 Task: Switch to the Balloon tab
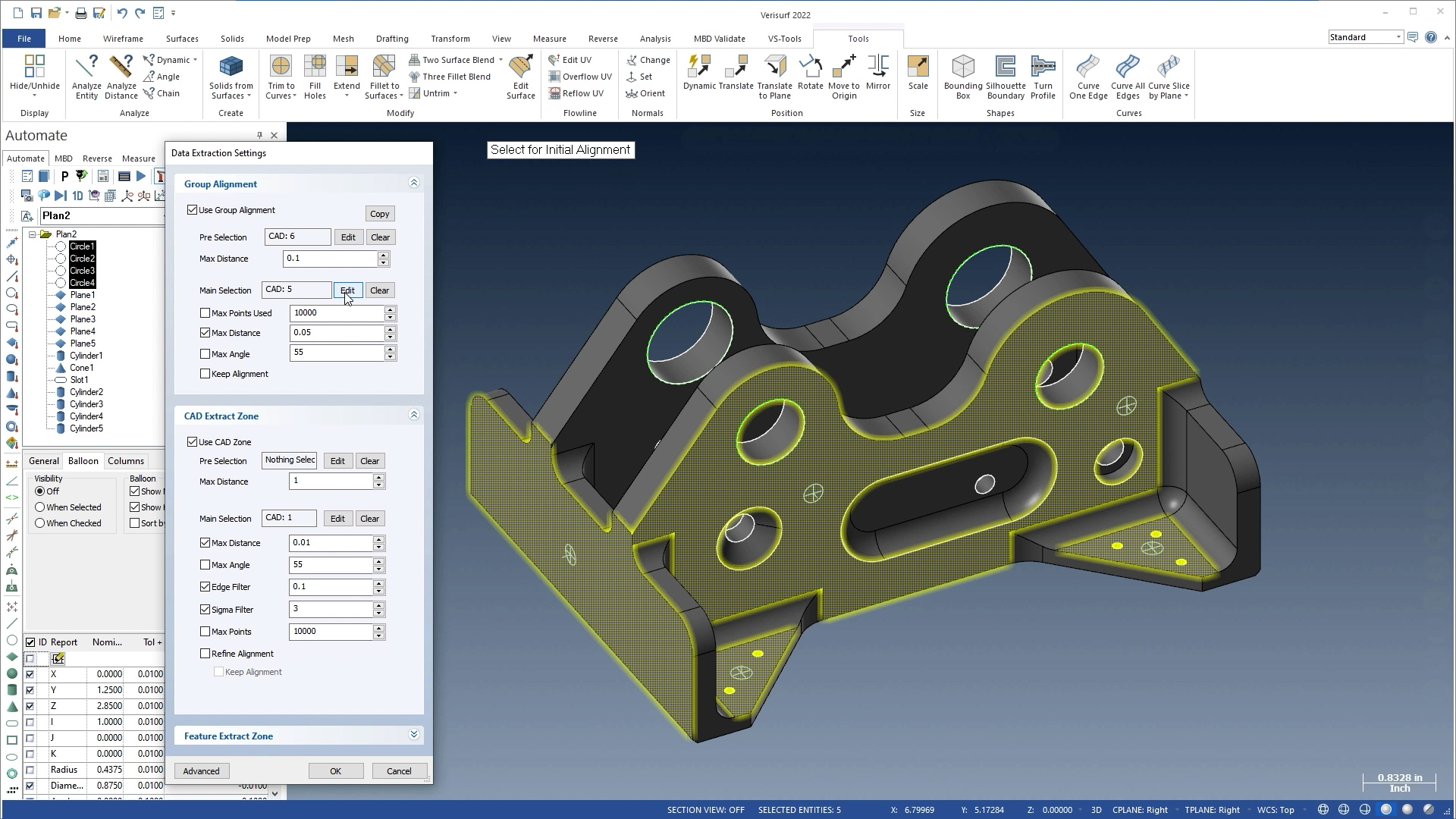click(83, 461)
